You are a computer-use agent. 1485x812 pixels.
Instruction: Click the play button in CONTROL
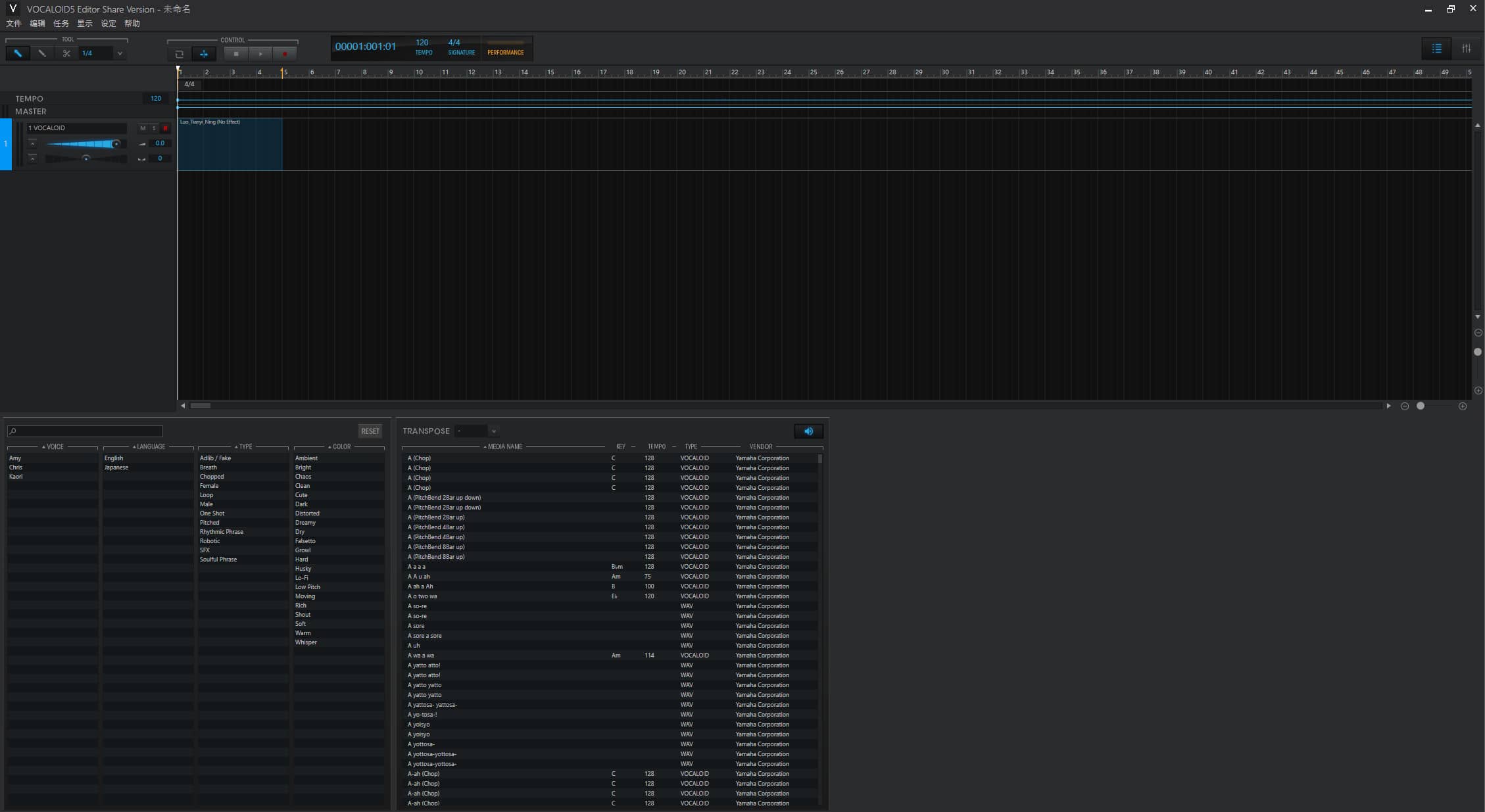[260, 54]
